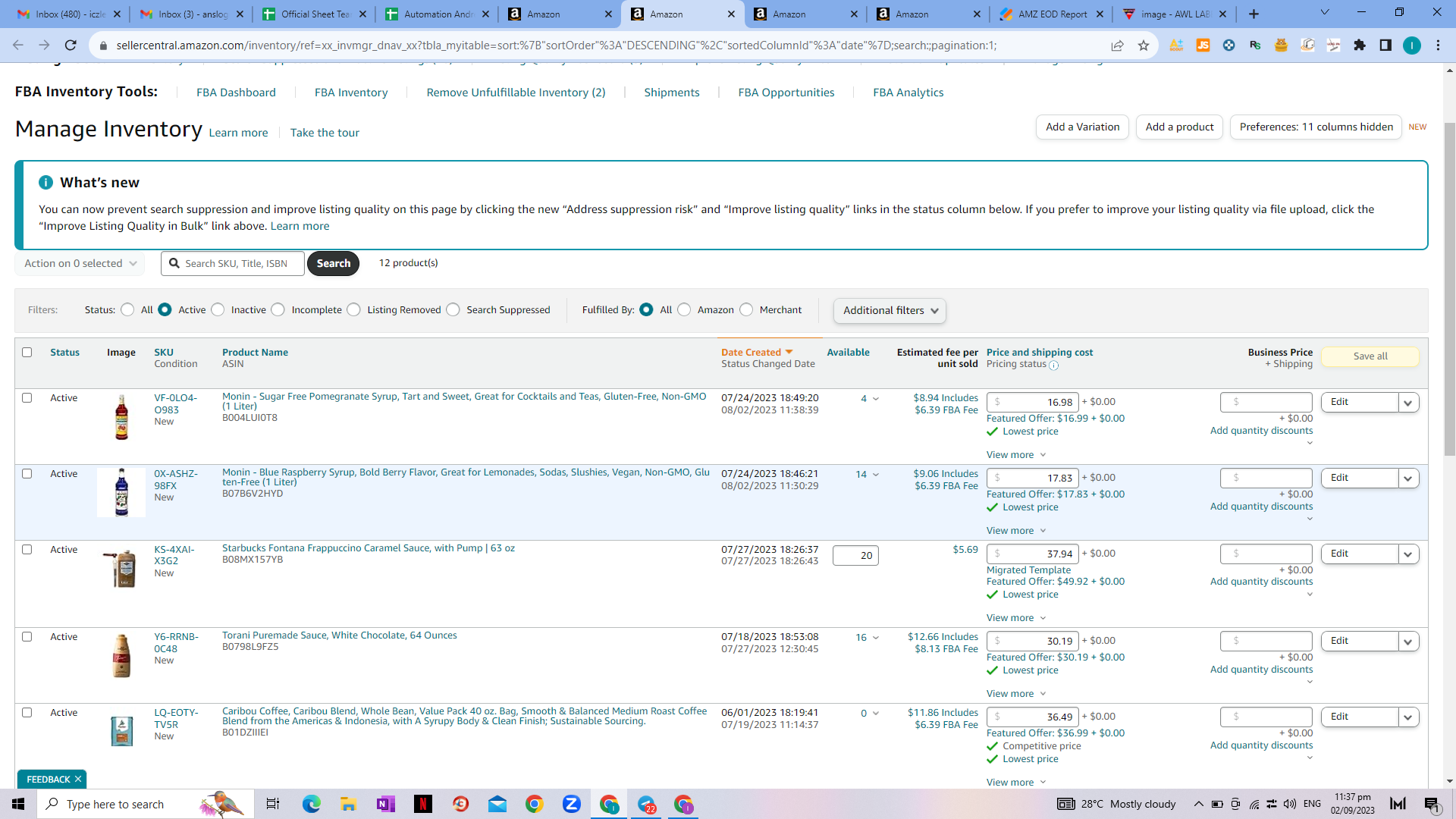
Task: Click the Pricing status info icon
Action: (1053, 365)
